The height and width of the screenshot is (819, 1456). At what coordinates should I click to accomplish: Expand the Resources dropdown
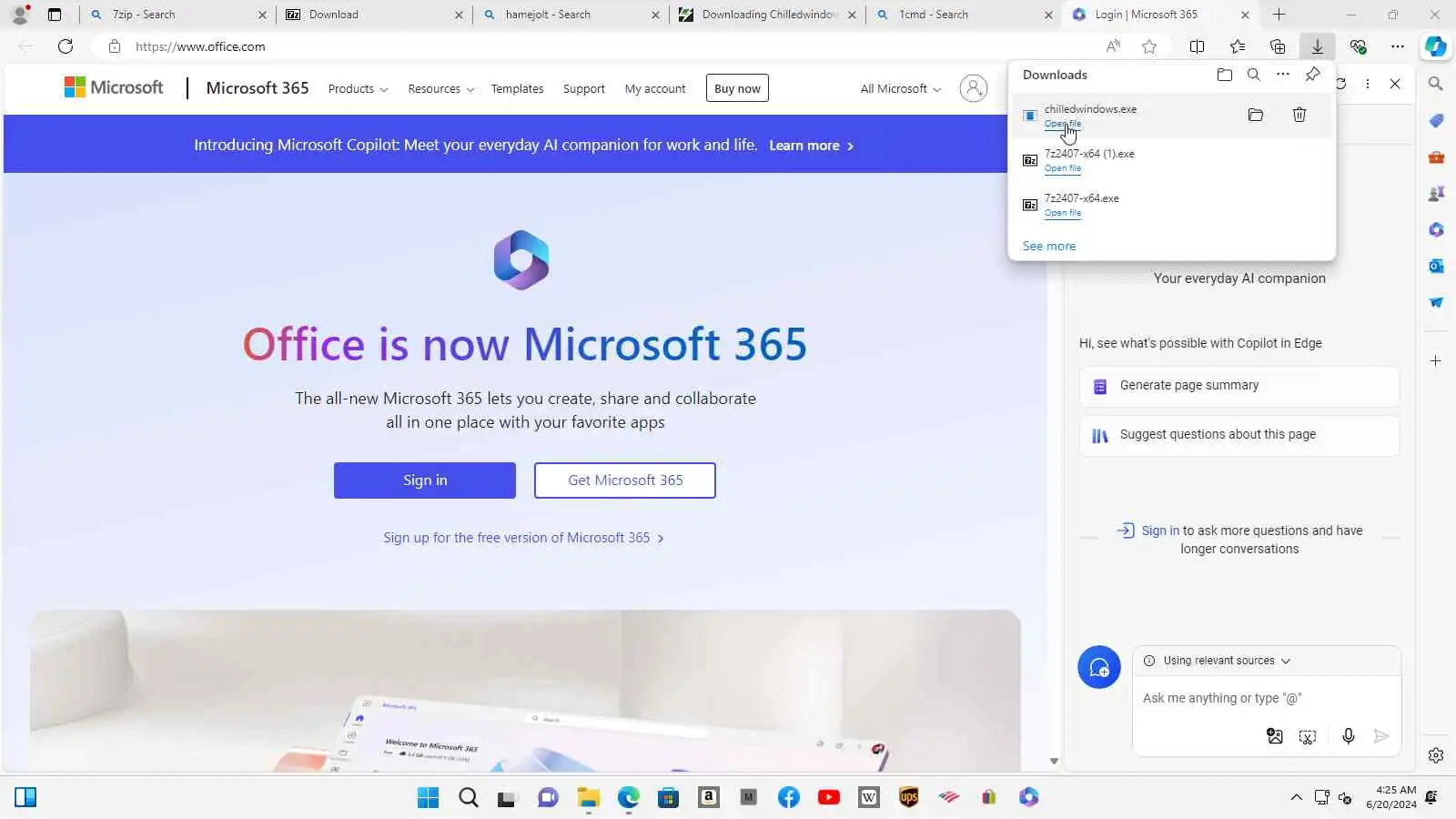click(440, 89)
